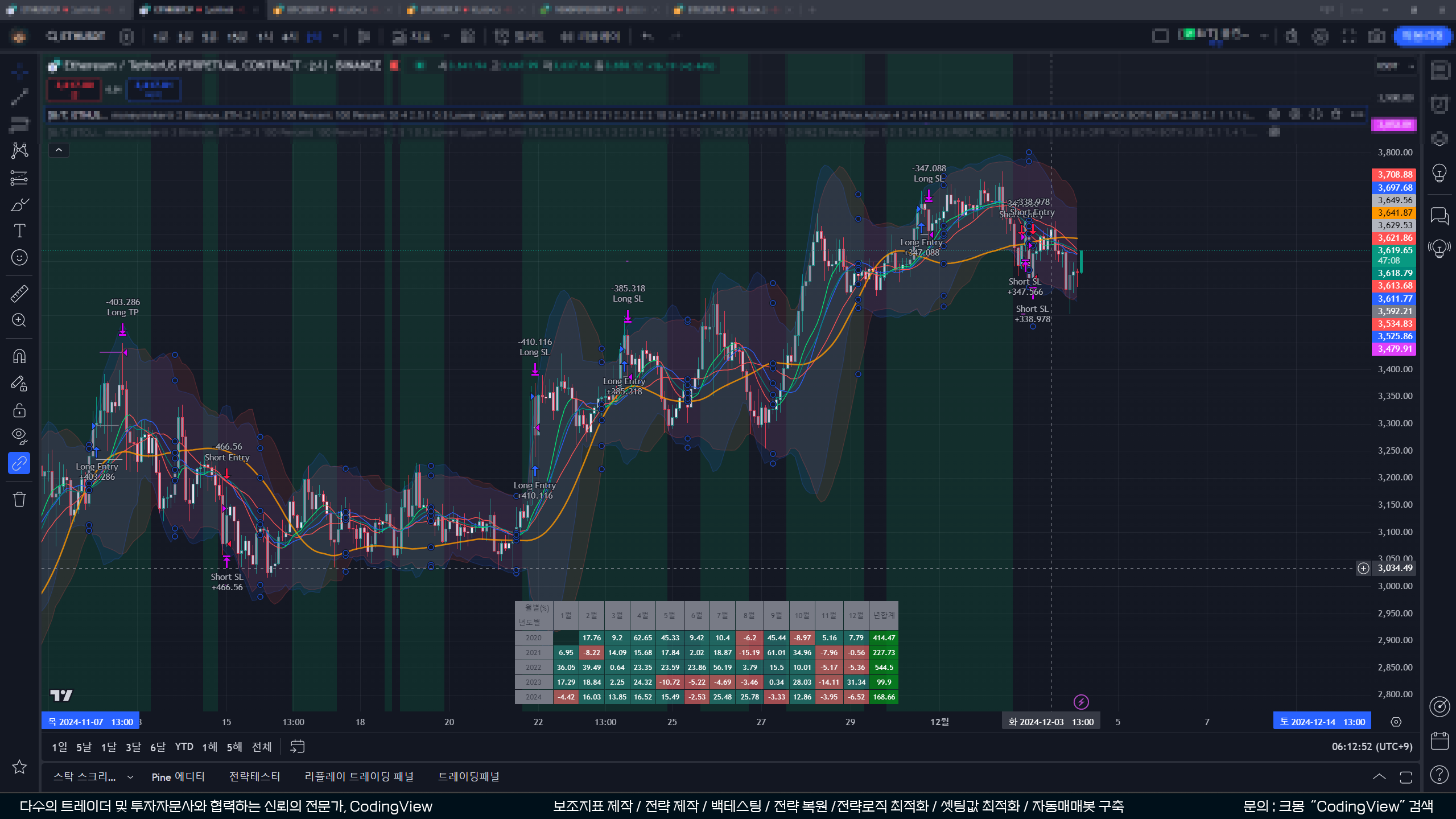Click the go to date calendar icon
1456x819 pixels.
[298, 746]
